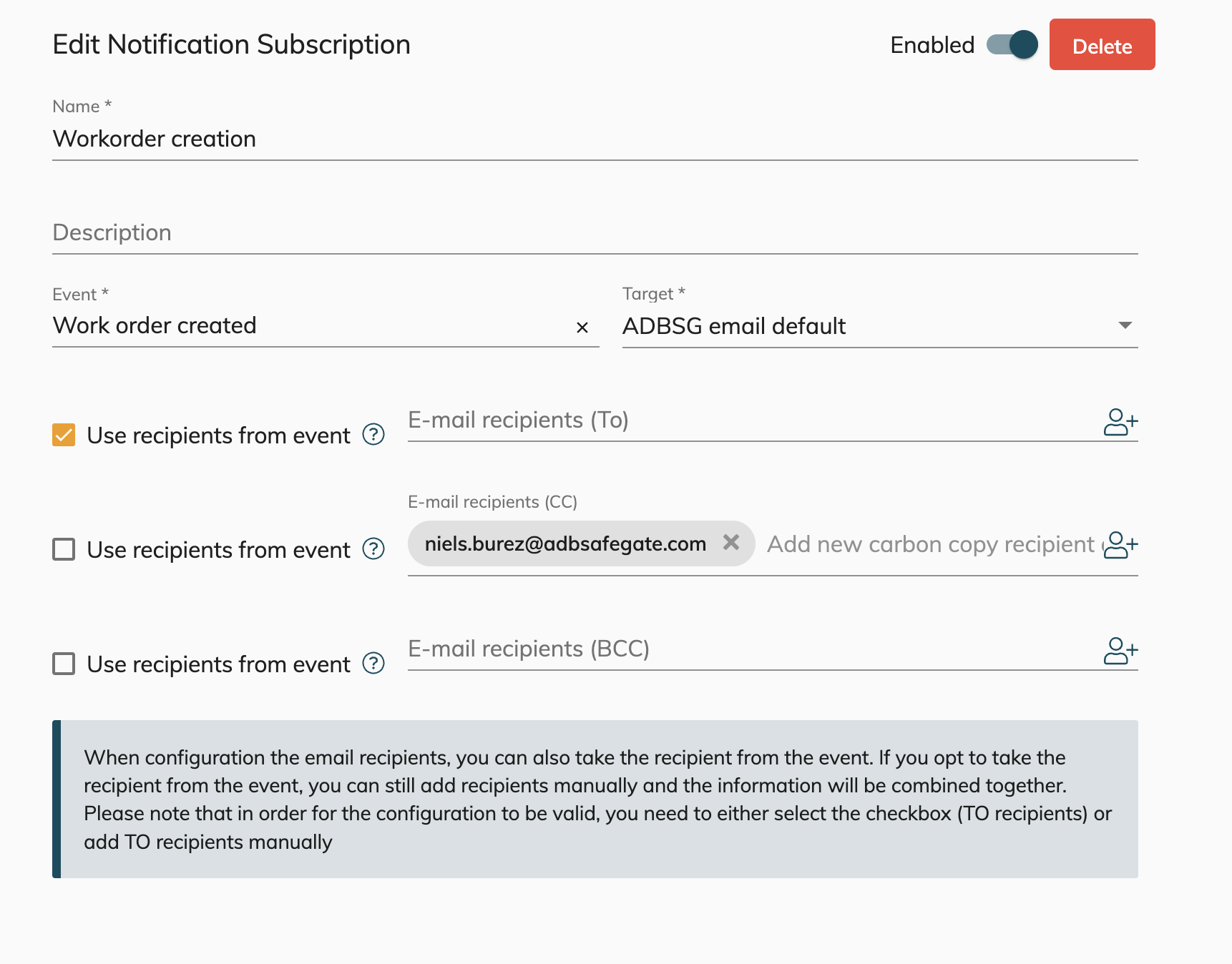Check Use recipients from event for CC
Viewport: 1232px width, 964px height.
click(x=64, y=549)
